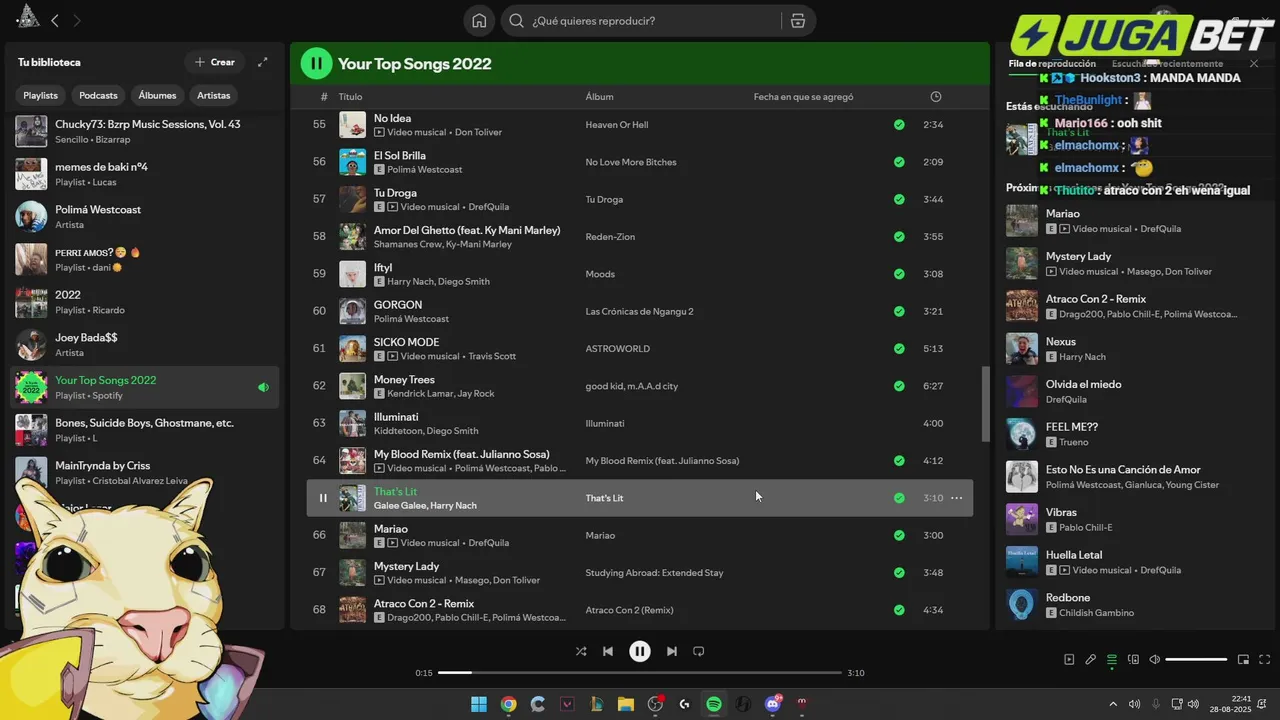The height and width of the screenshot is (720, 1280).
Task: Toggle saved checkmark for No Idea
Action: coord(899,125)
